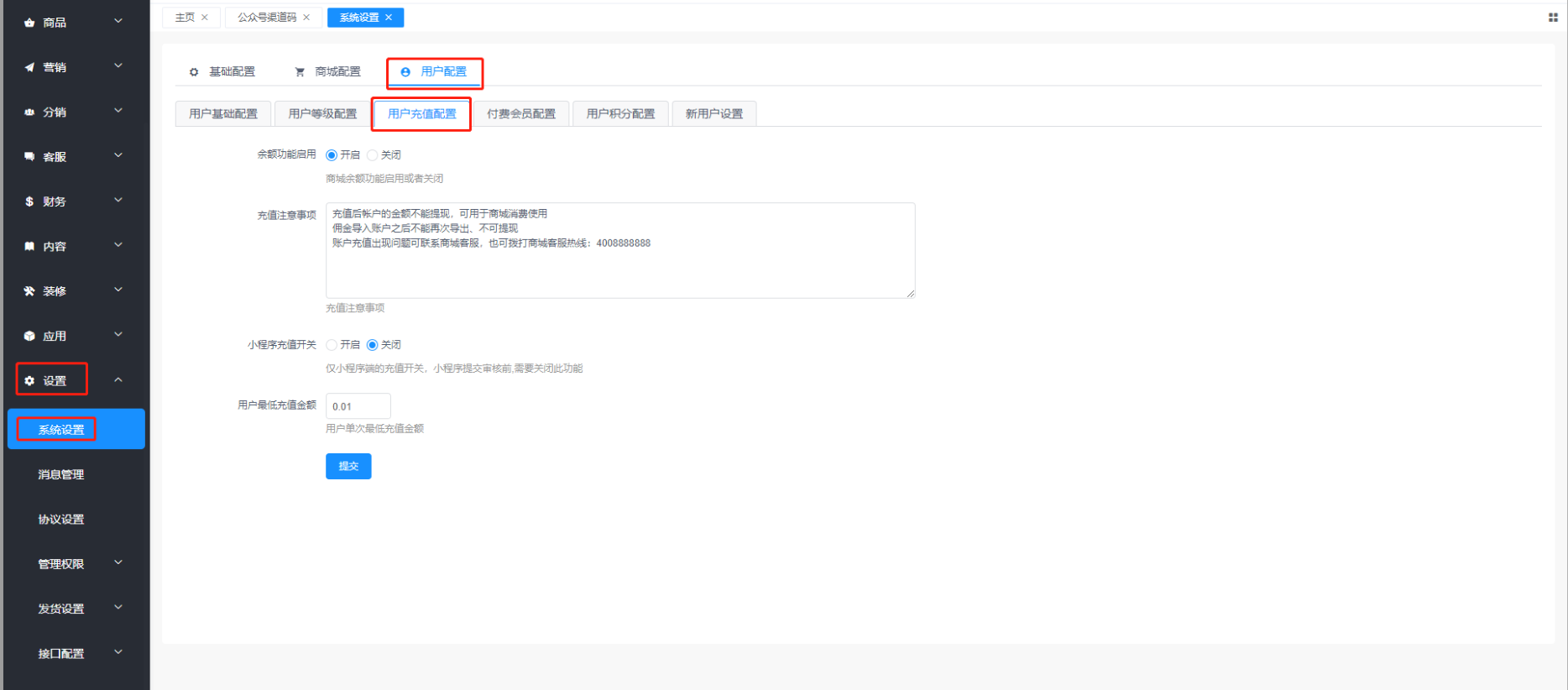The image size is (1568, 690).
Task: Open 消息管理 in the sidebar
Action: [61, 474]
